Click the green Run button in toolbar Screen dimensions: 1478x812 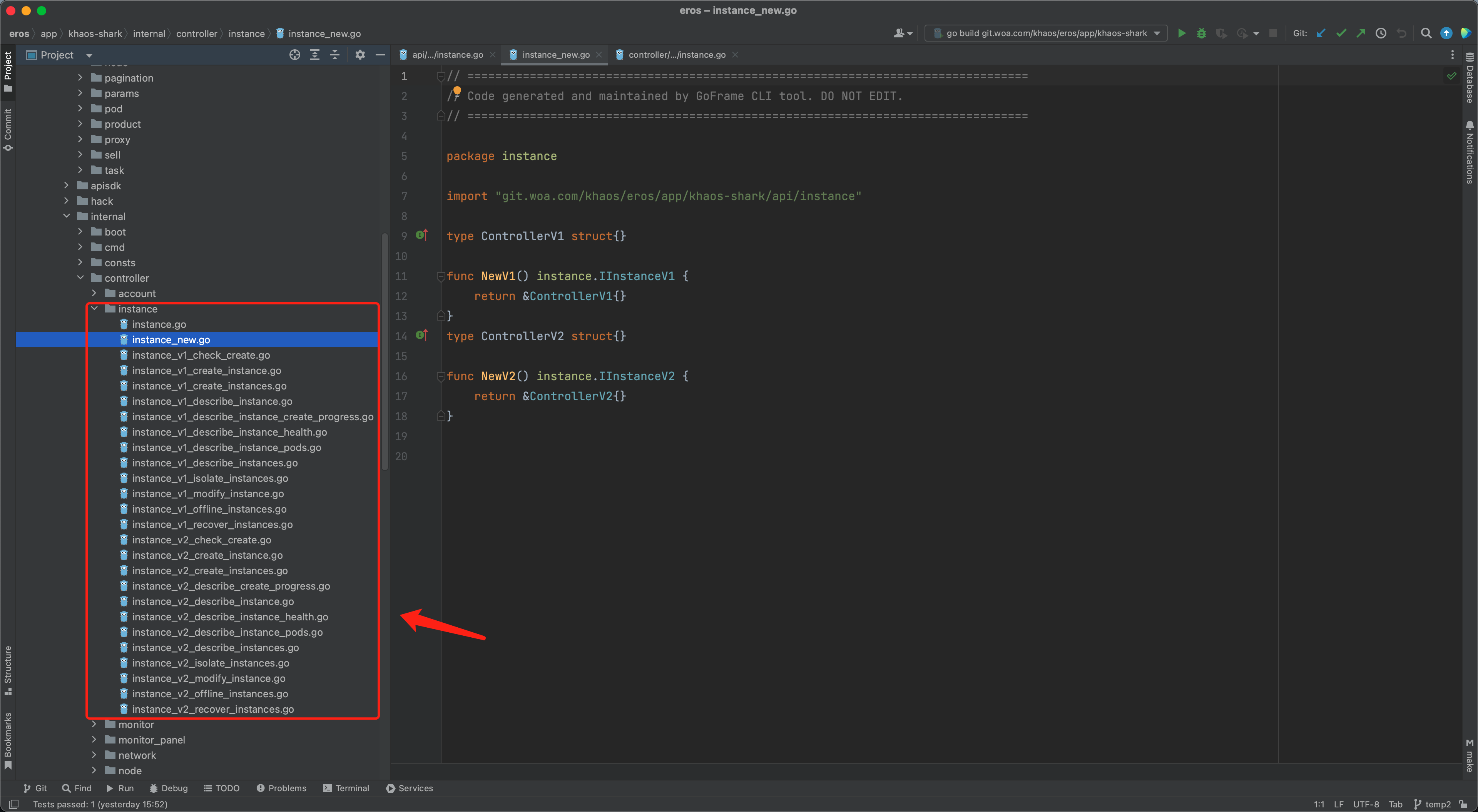coord(1181,33)
